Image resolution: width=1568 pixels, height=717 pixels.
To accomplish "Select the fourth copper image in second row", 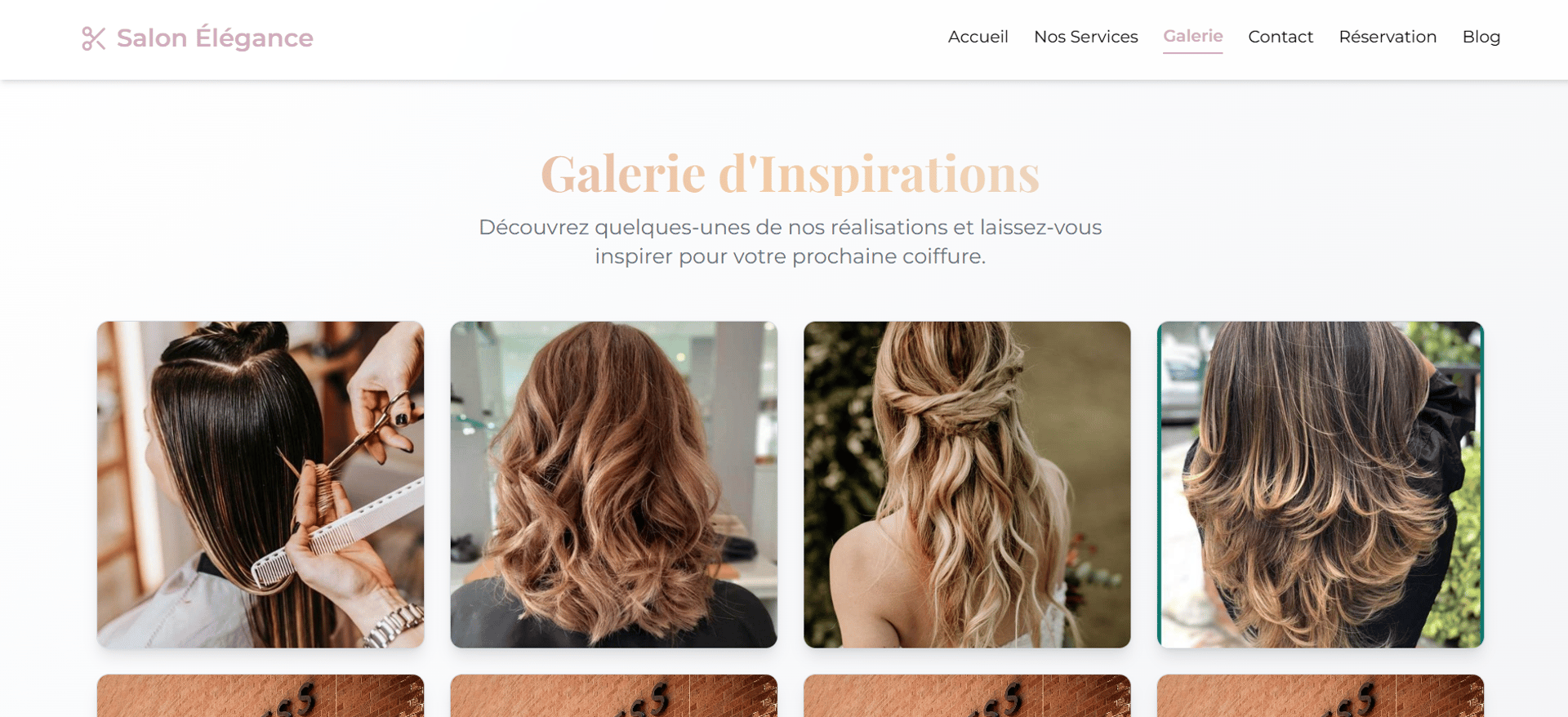I will click(1321, 696).
